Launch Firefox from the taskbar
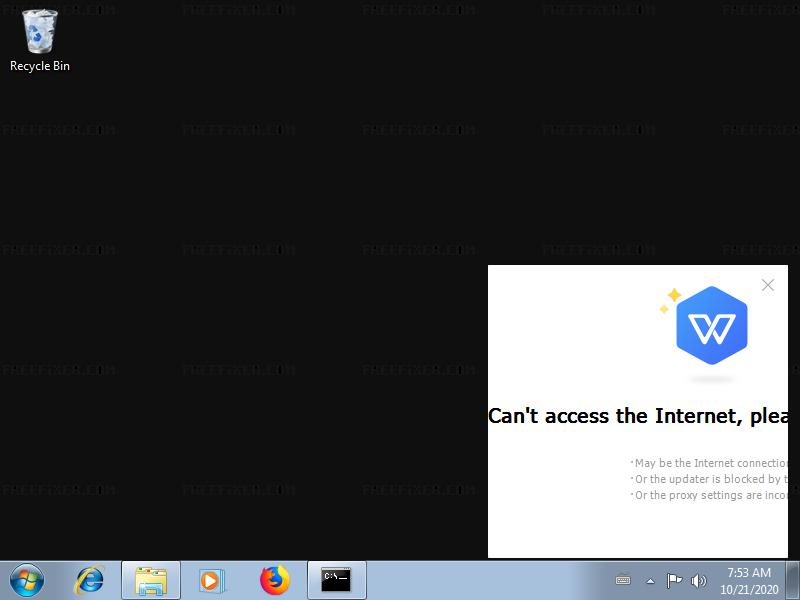The height and width of the screenshot is (600, 800). pos(274,580)
